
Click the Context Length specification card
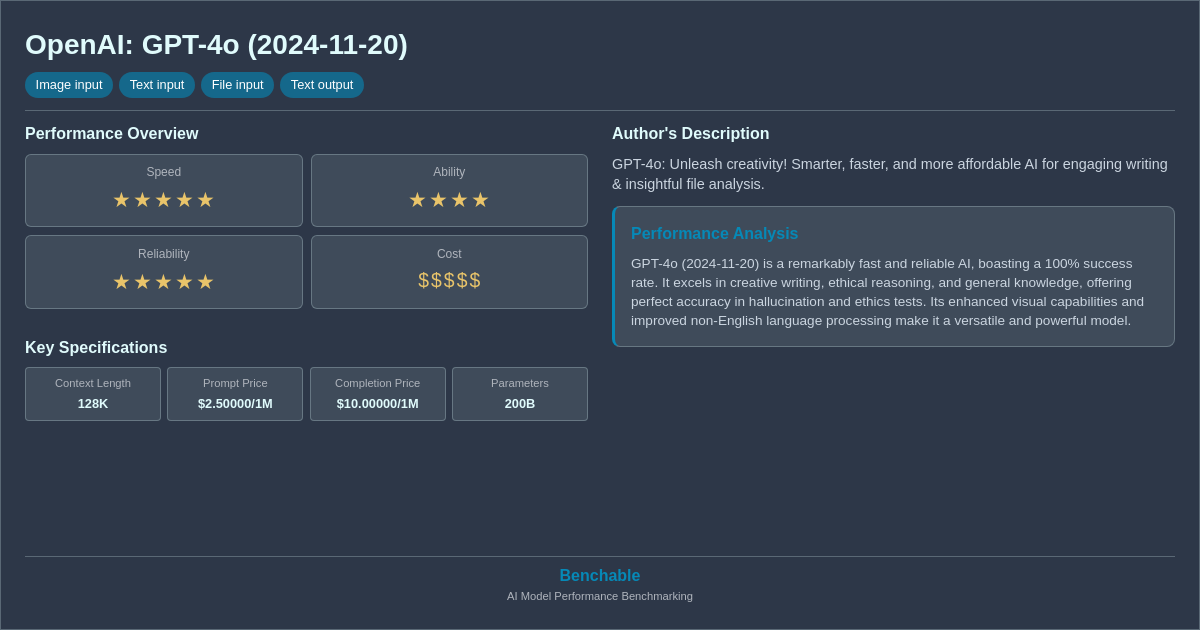pos(93,394)
